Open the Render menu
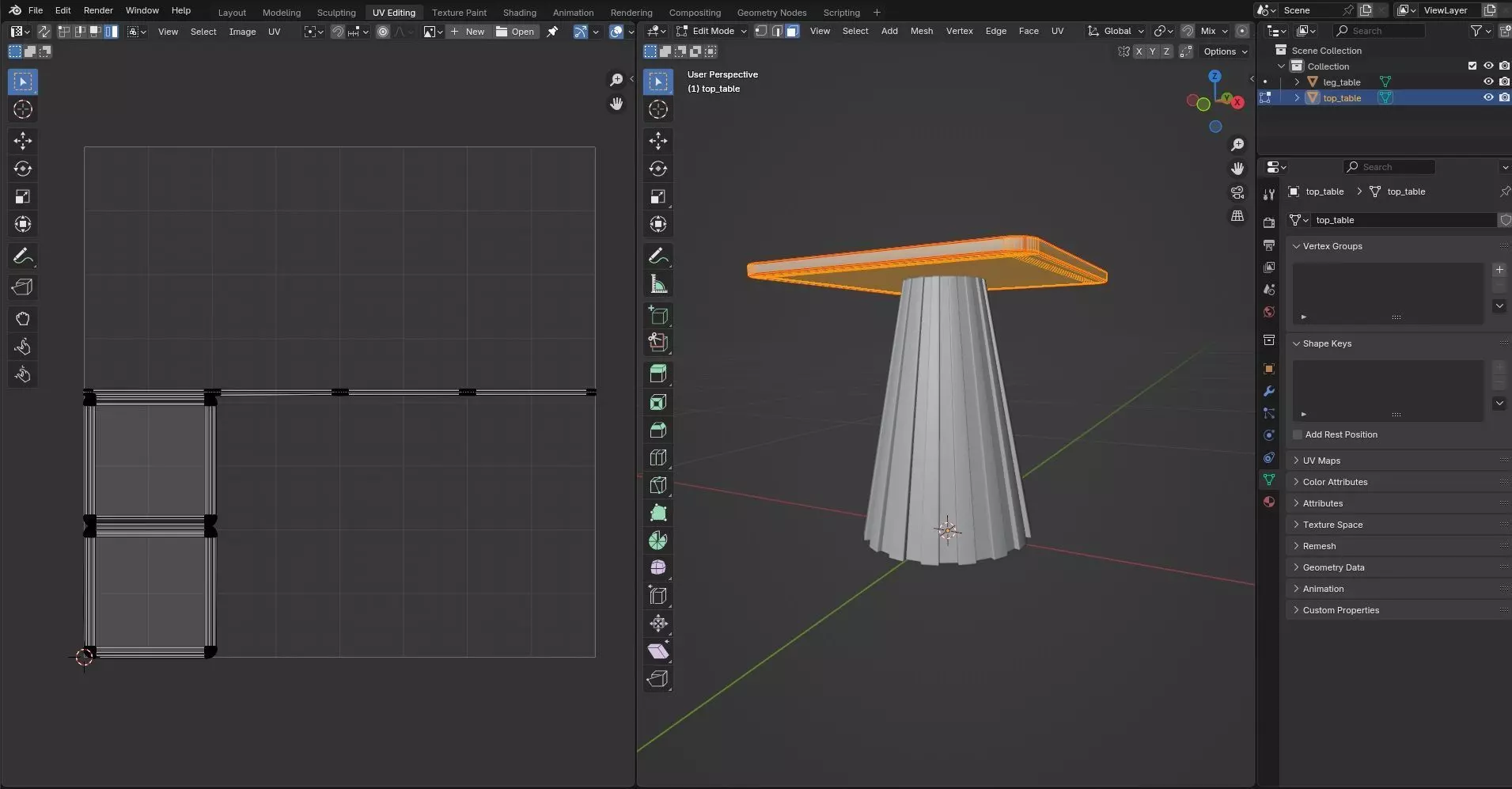The height and width of the screenshot is (789, 1512). coord(98,10)
